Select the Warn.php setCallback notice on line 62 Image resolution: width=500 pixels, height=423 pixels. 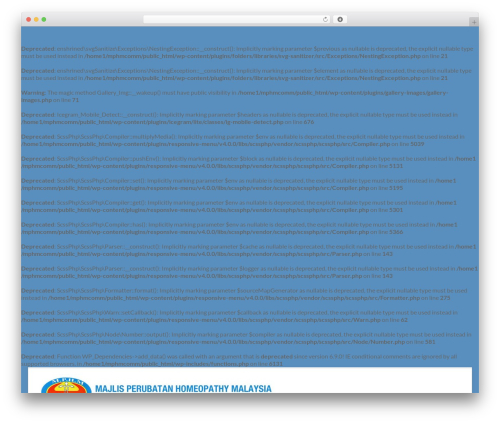click(x=240, y=316)
